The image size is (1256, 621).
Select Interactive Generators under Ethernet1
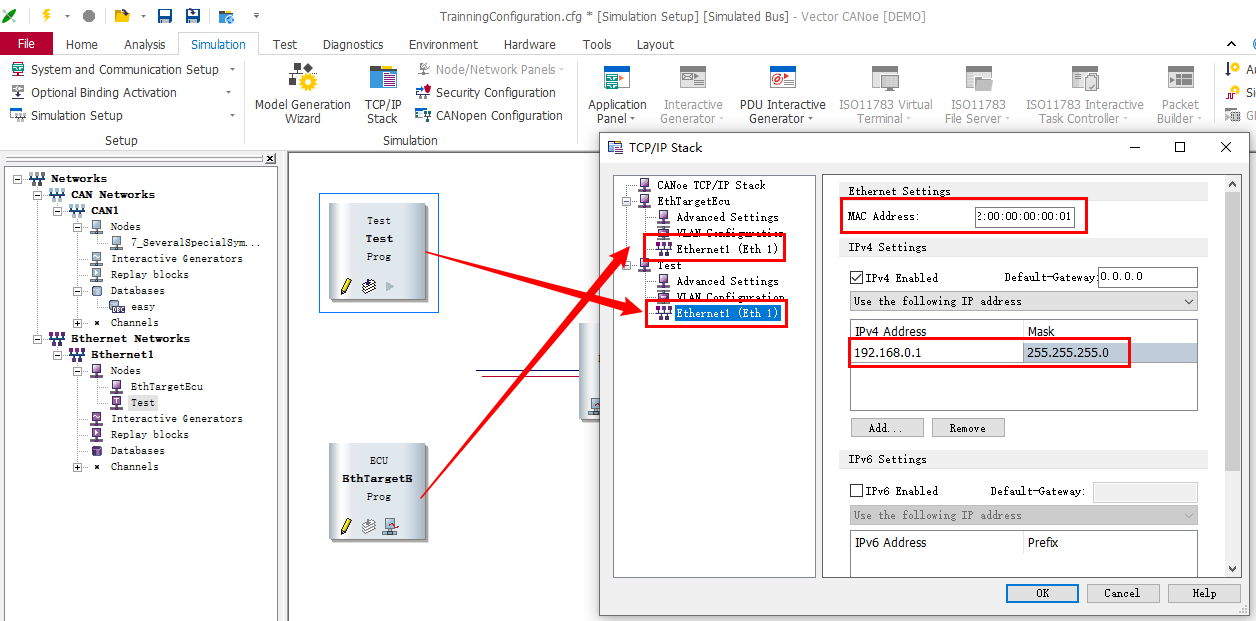(176, 419)
